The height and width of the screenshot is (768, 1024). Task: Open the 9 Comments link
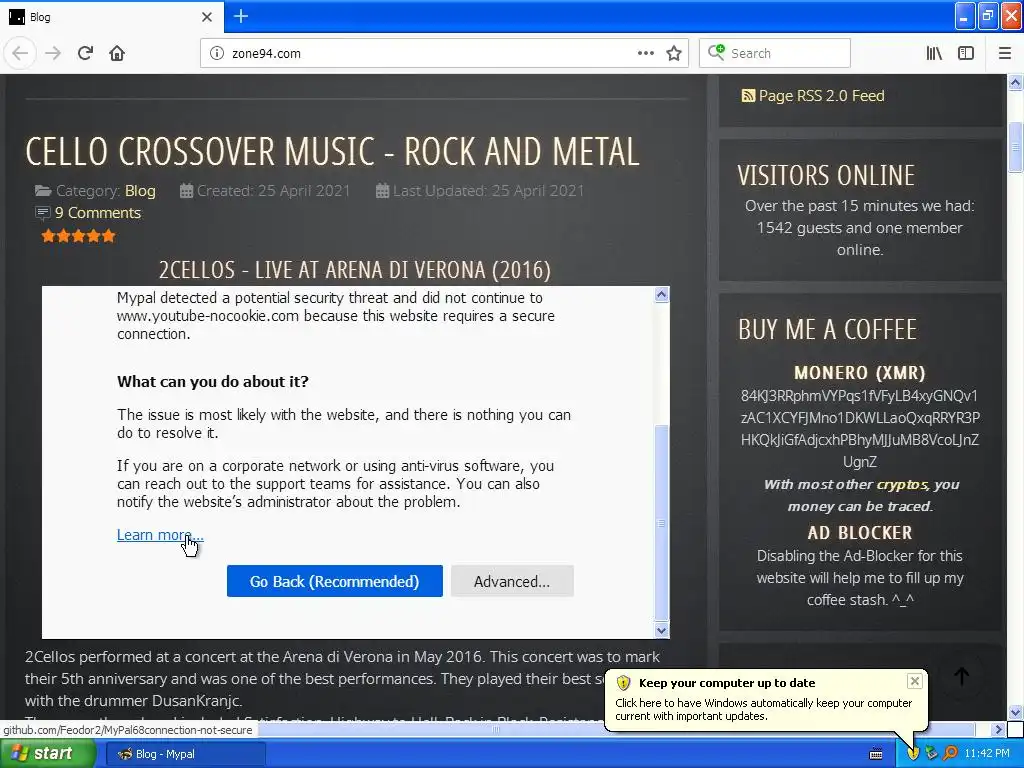97,213
